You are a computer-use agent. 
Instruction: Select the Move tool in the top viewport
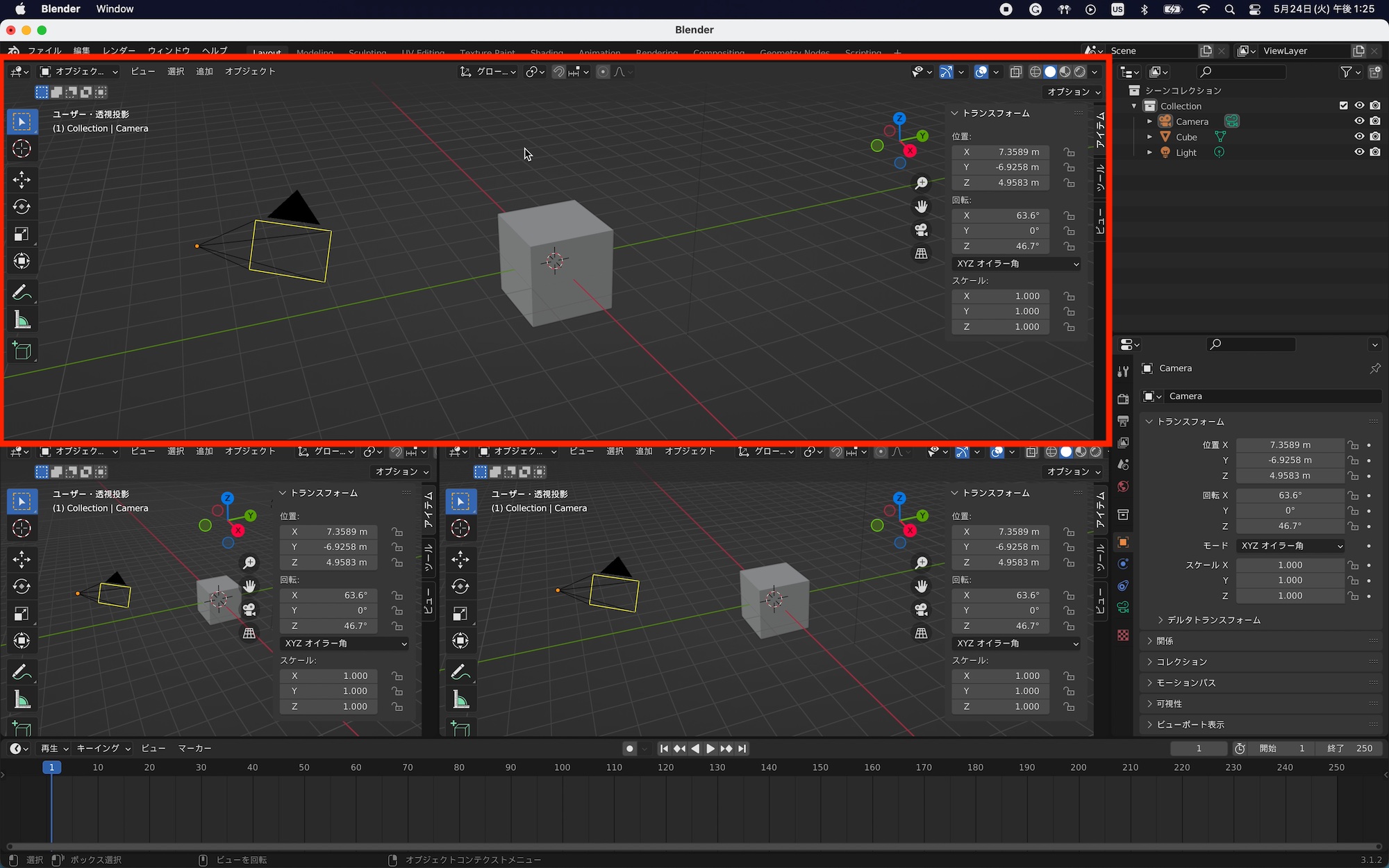(22, 180)
